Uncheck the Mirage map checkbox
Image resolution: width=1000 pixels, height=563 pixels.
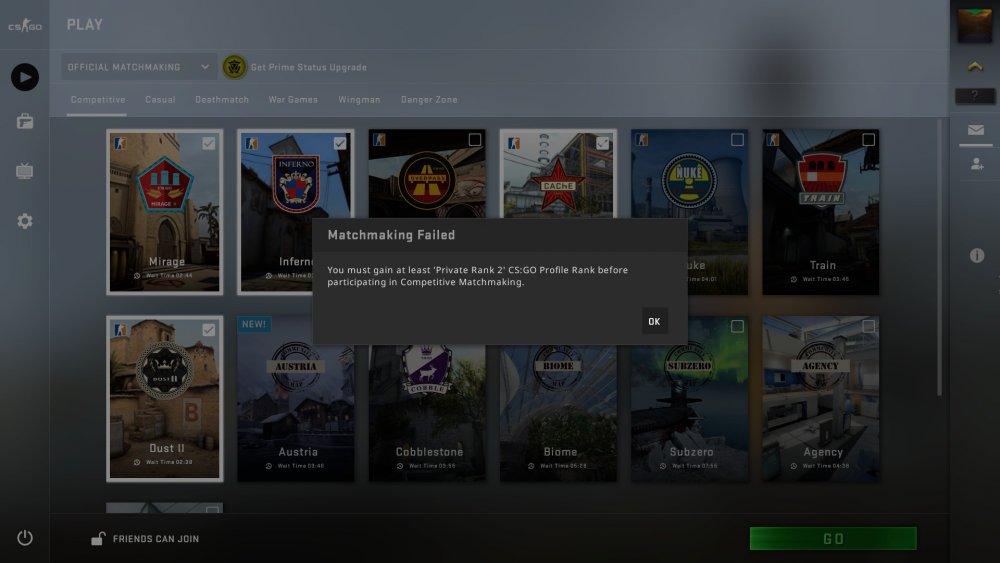pos(209,143)
